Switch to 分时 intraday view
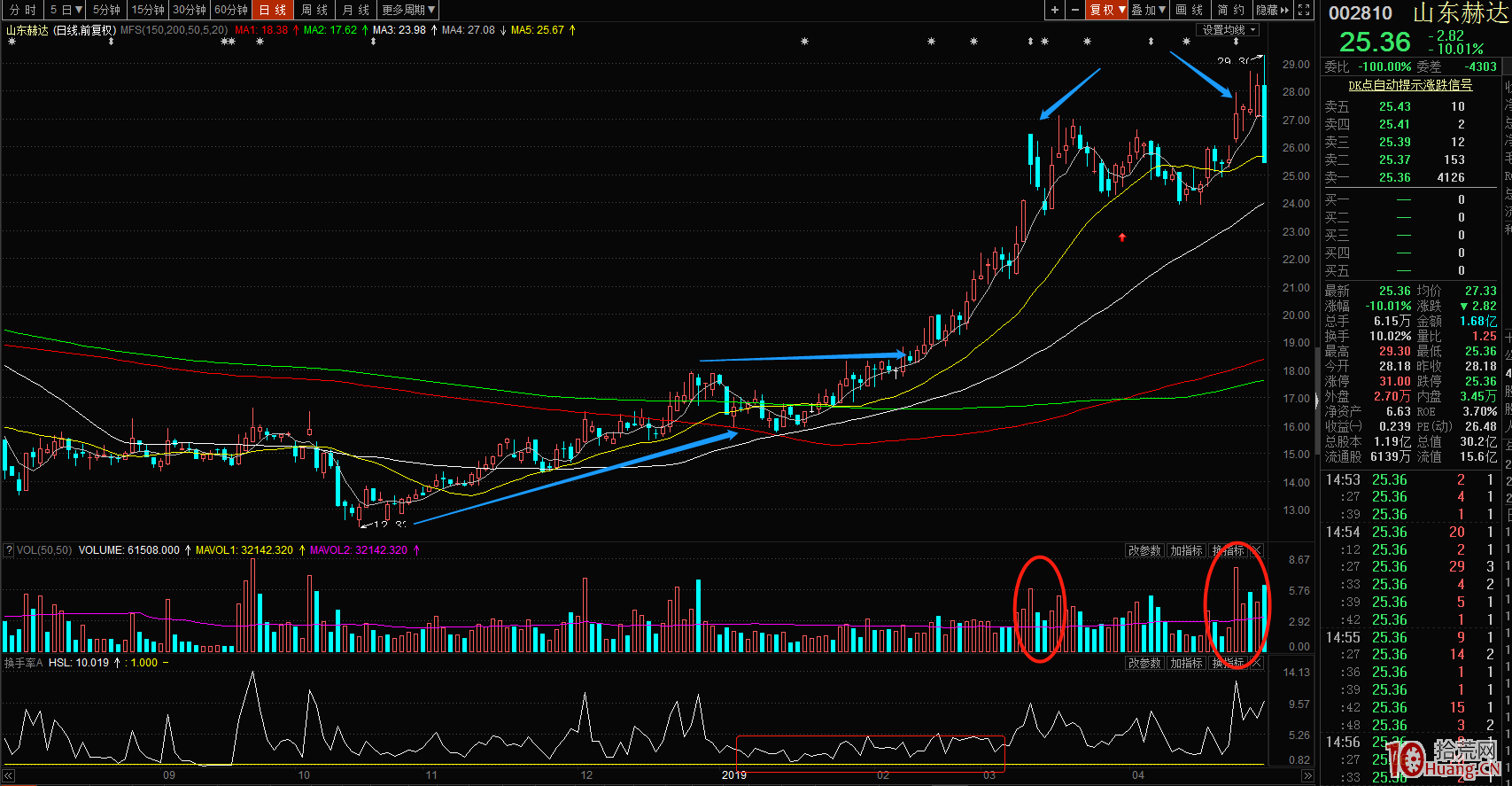Viewport: 1512px width, 786px height. (23, 10)
